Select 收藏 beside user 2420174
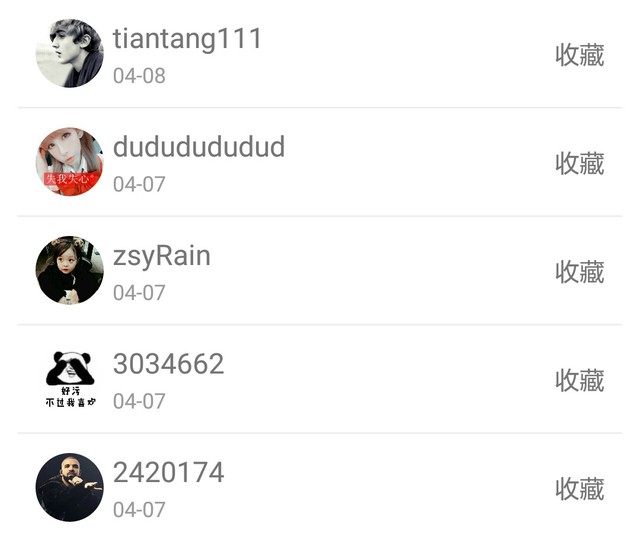The height and width of the screenshot is (539, 640). [x=580, y=489]
